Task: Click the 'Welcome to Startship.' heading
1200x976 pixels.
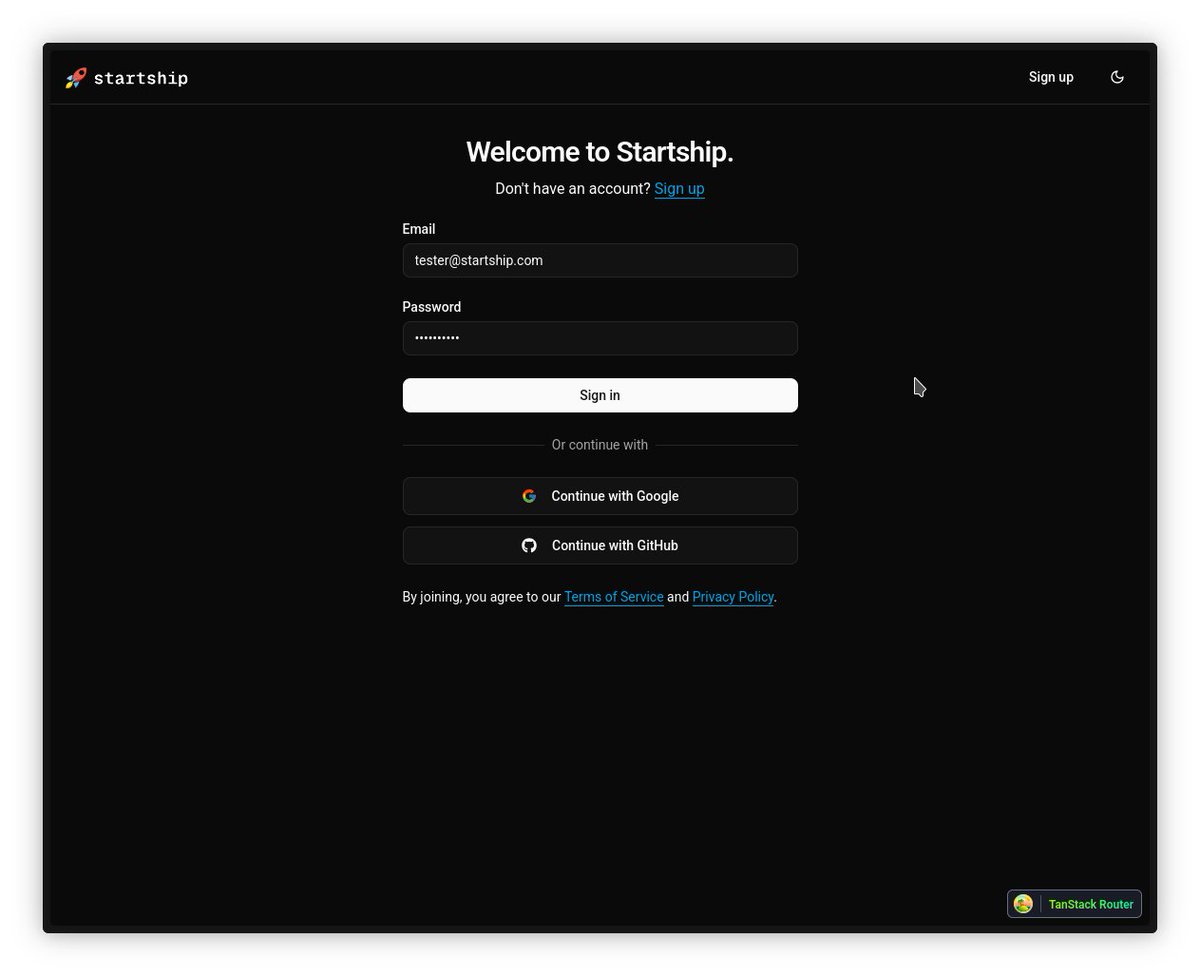Action: pyautogui.click(x=600, y=152)
